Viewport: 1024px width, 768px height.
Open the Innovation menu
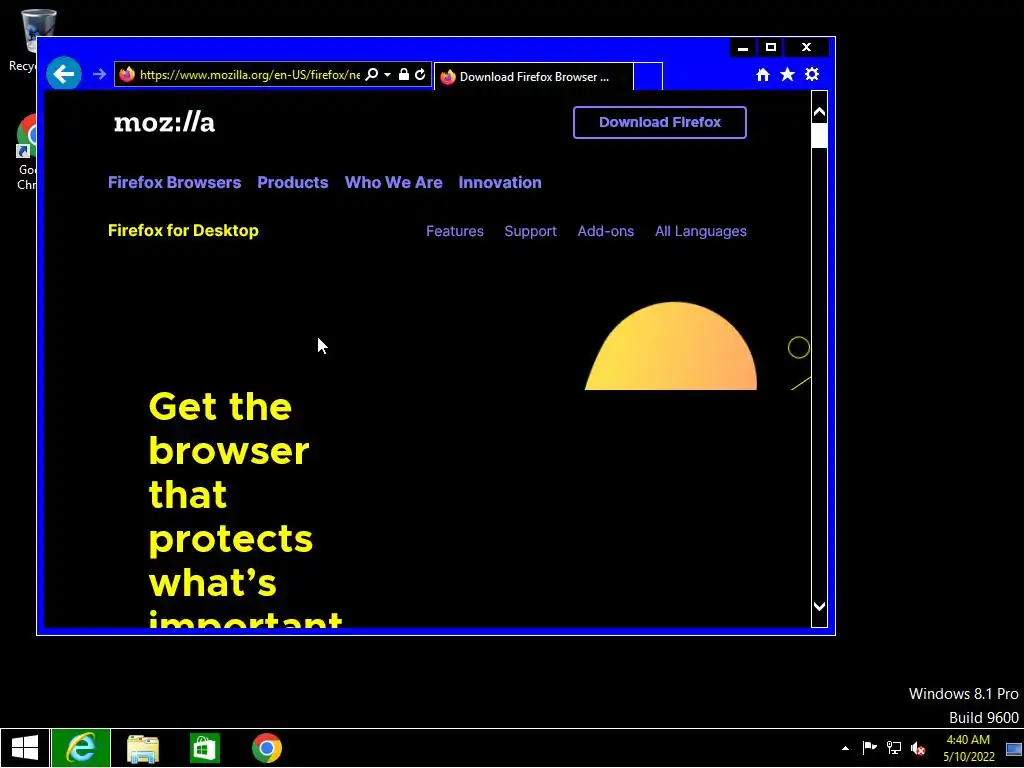point(500,182)
